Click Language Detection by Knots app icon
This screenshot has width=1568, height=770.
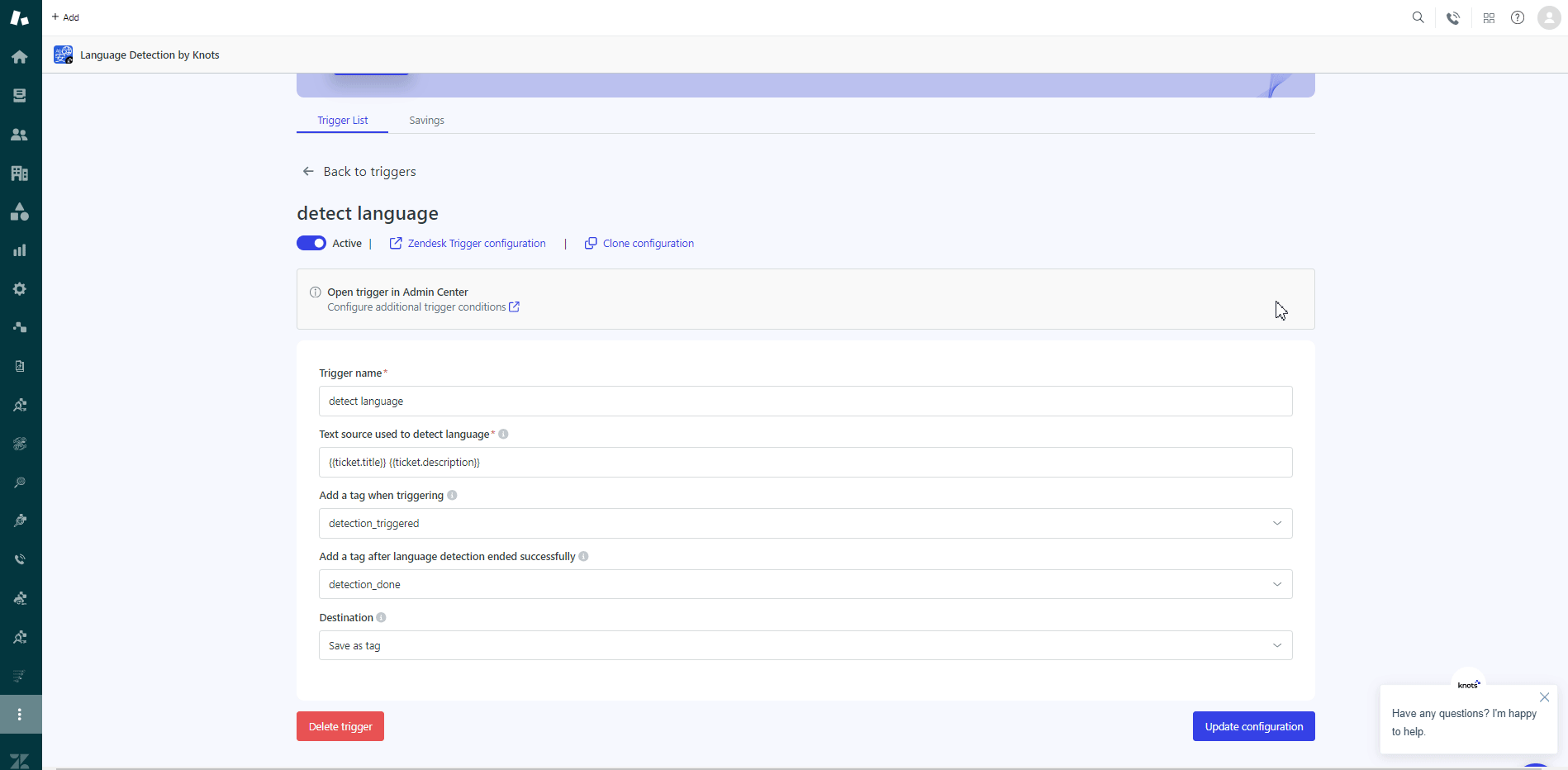[64, 55]
